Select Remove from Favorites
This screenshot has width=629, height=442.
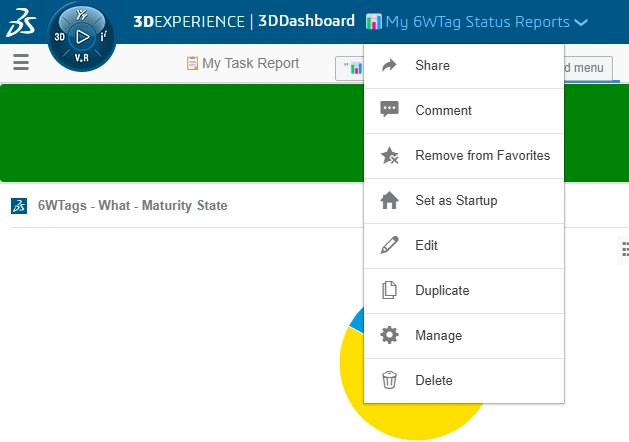click(x=464, y=155)
